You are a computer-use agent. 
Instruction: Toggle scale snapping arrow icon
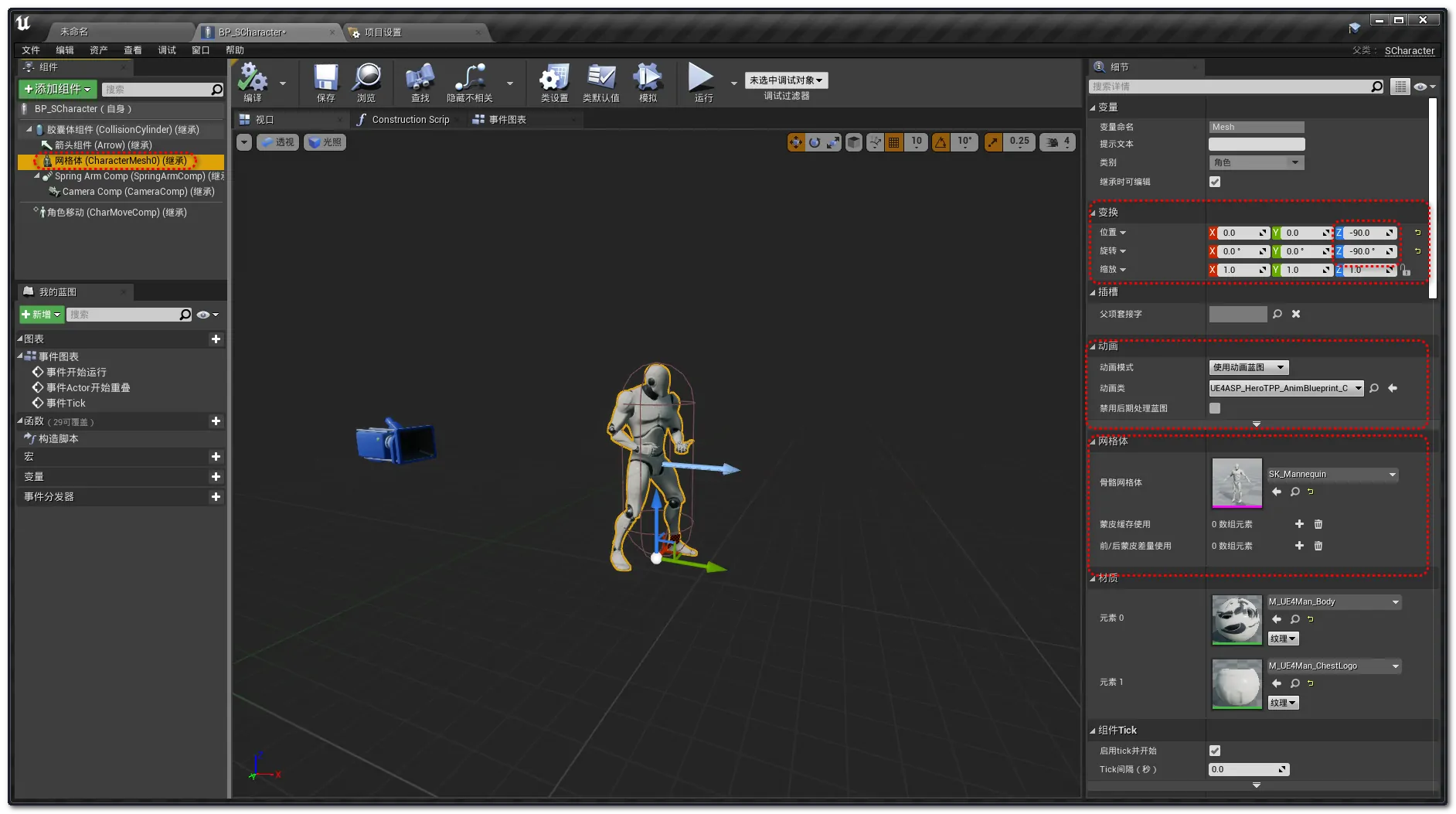[x=993, y=142]
